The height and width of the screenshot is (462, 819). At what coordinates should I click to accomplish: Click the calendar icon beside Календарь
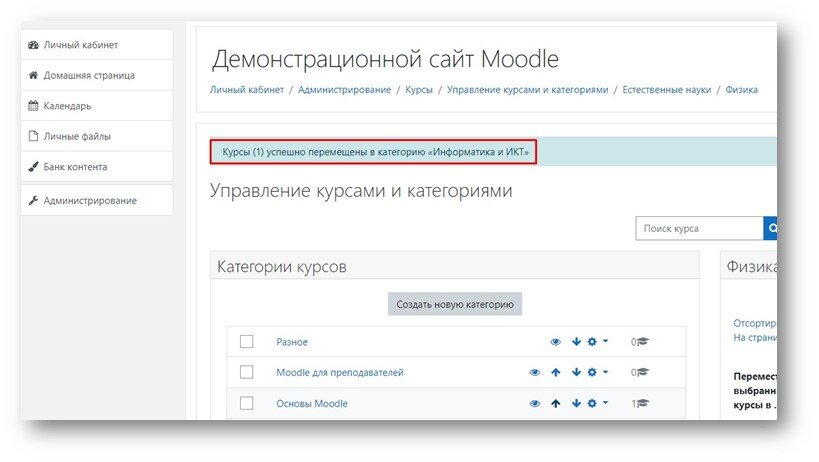(33, 106)
